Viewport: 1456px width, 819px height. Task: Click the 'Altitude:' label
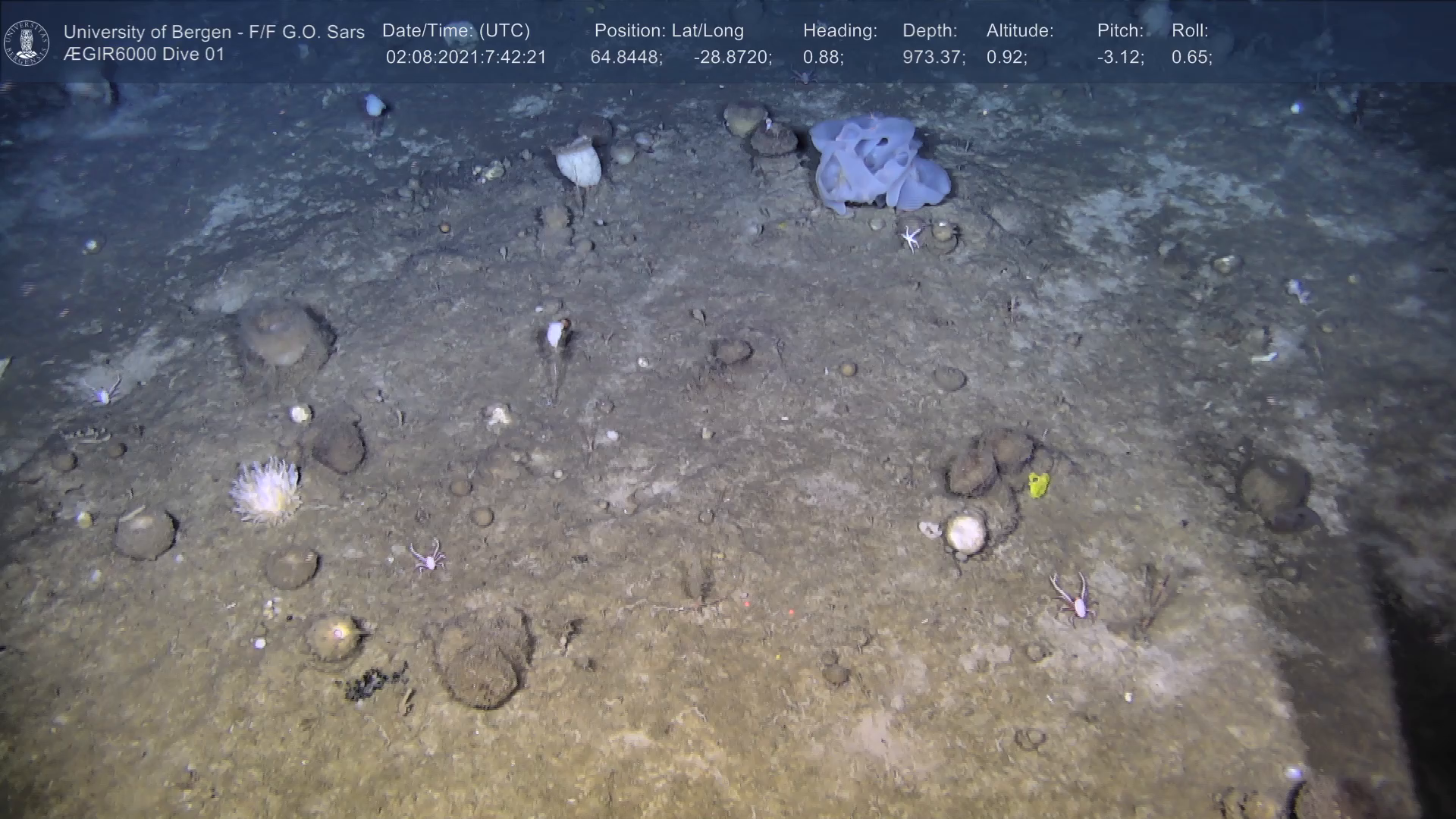[1020, 31]
